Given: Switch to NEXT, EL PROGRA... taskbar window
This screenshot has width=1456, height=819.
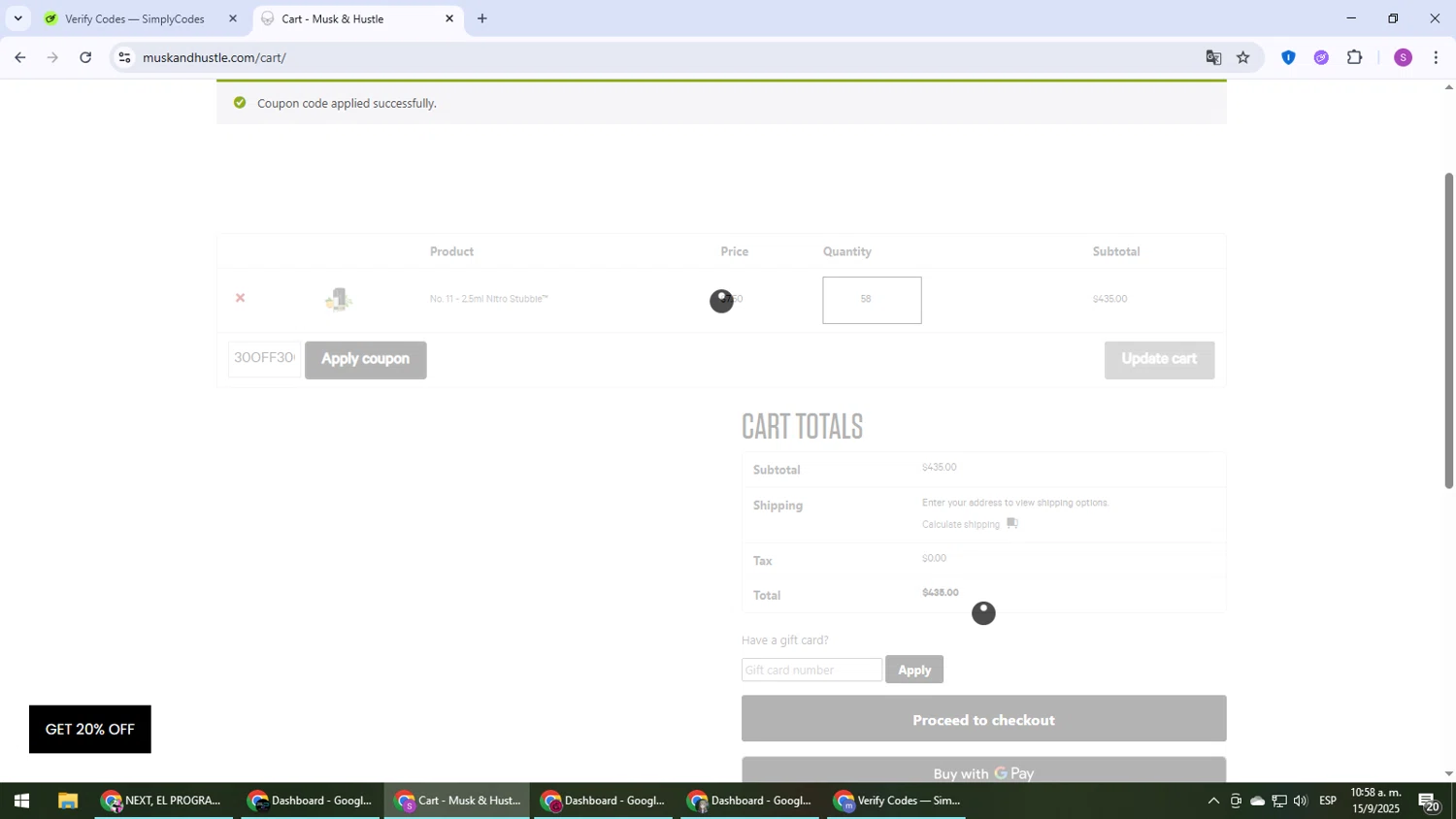Looking at the screenshot, I should (164, 802).
